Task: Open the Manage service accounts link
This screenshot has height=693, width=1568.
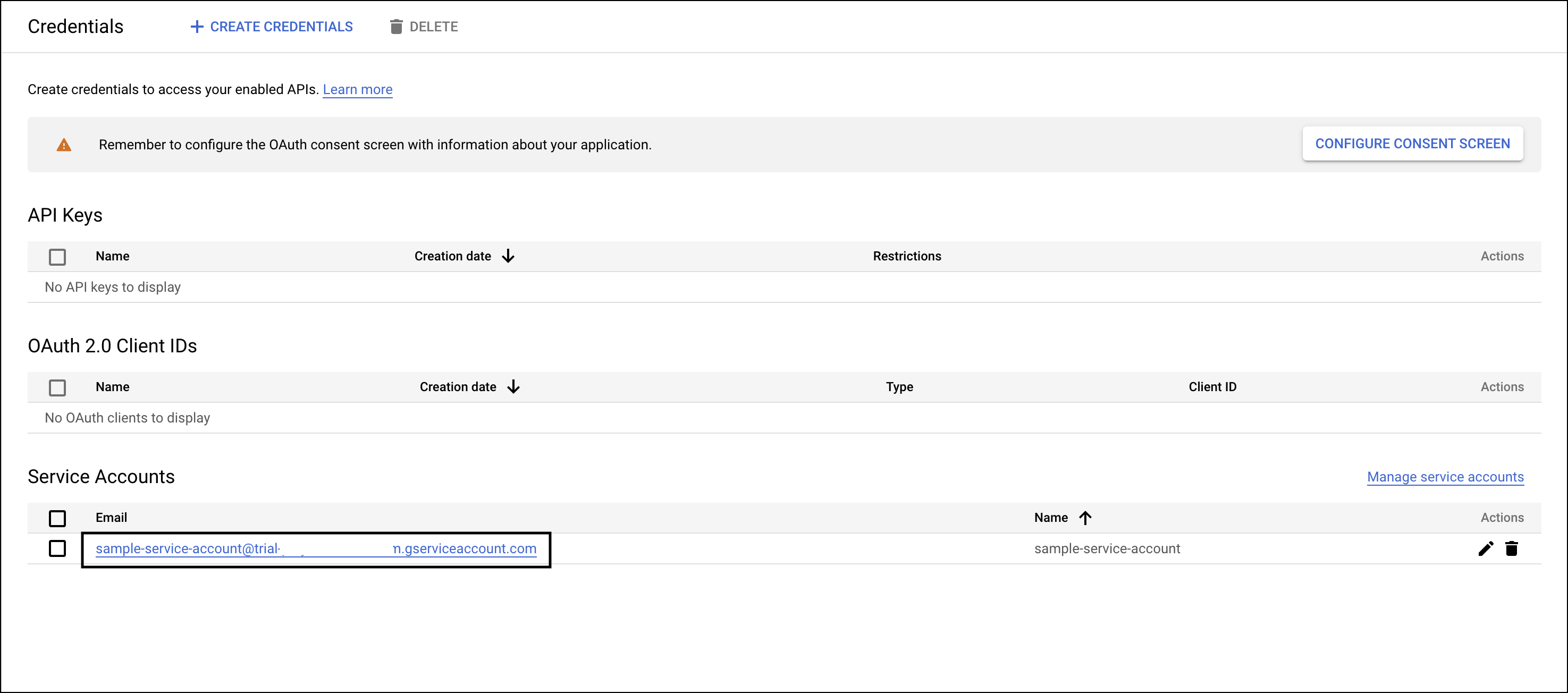Action: coord(1446,477)
